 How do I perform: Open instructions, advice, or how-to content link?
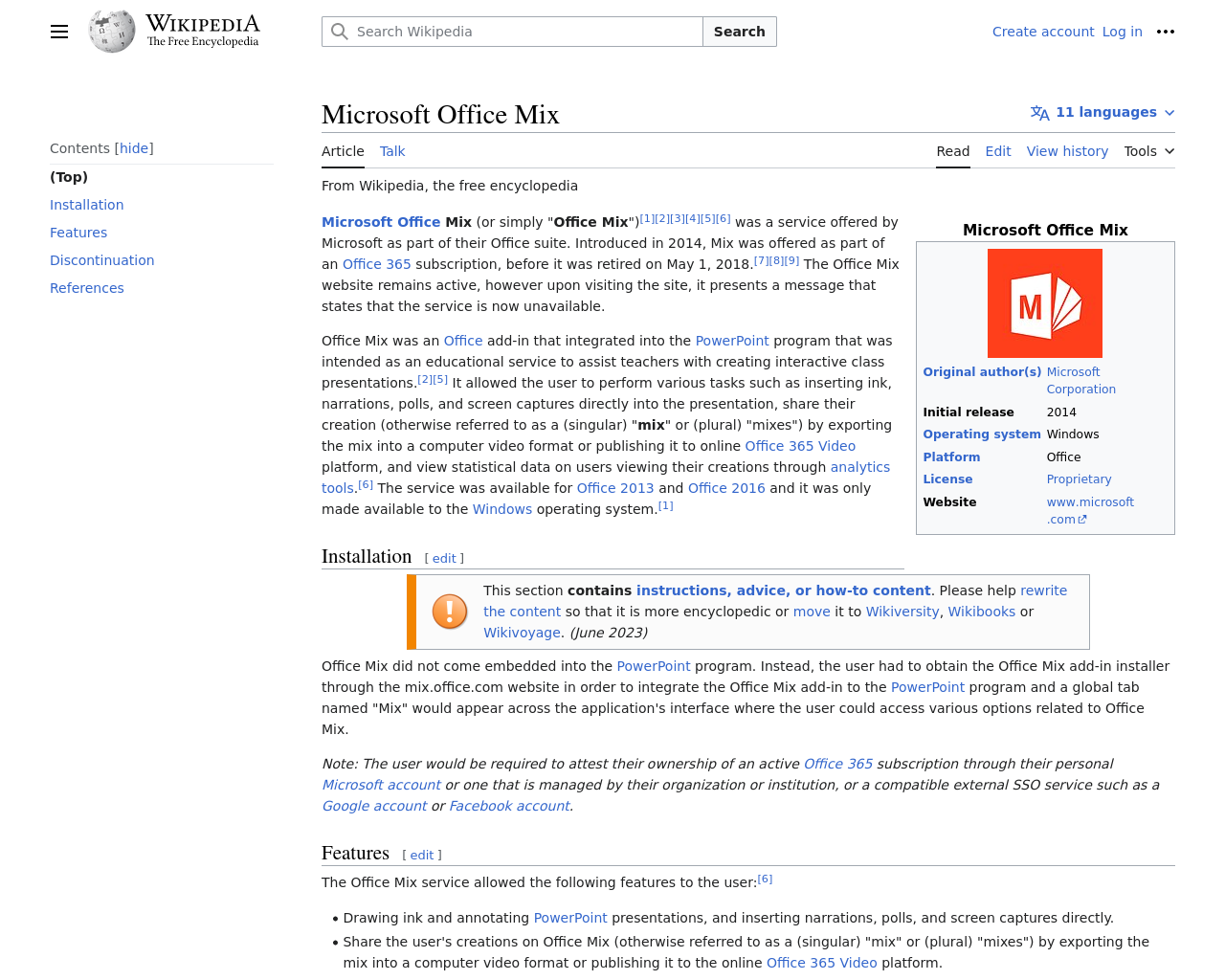click(783, 590)
